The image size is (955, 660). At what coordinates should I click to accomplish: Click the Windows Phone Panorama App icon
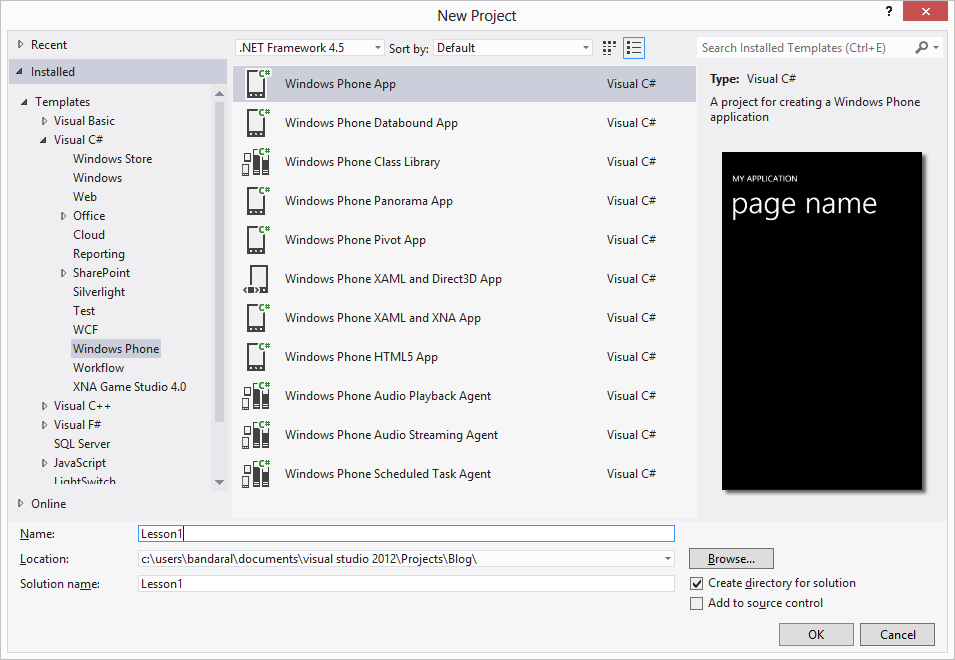point(258,200)
